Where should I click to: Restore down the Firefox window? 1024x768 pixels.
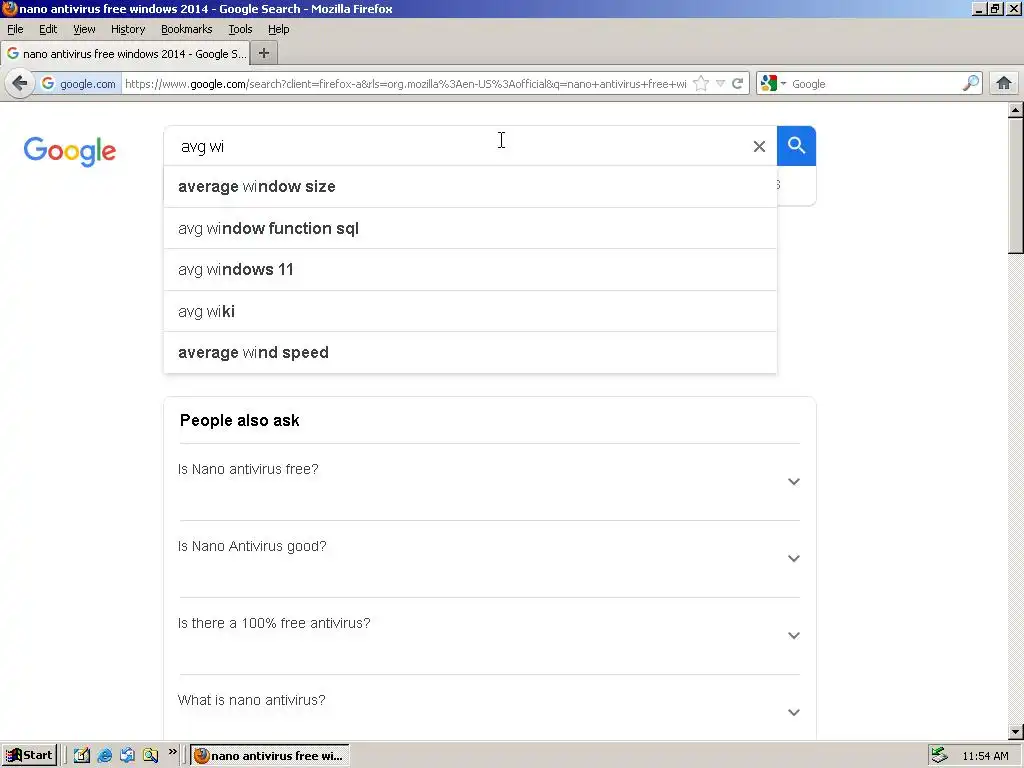click(995, 8)
